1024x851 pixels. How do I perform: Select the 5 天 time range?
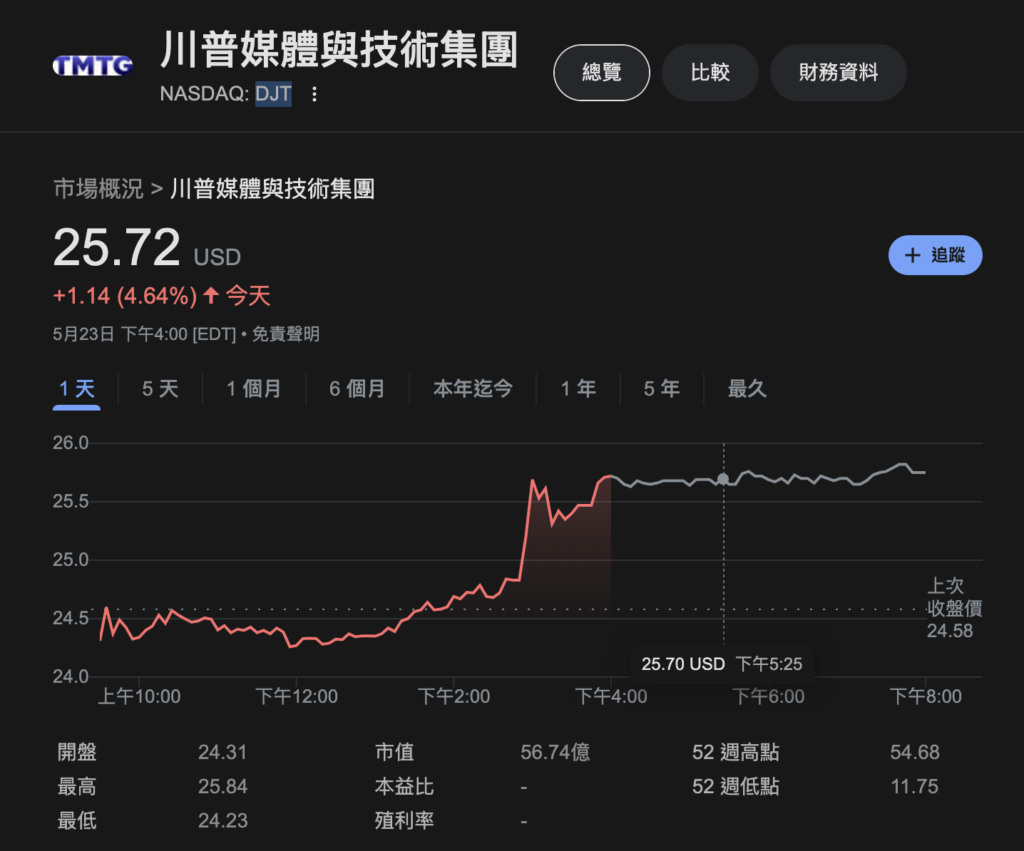(160, 389)
